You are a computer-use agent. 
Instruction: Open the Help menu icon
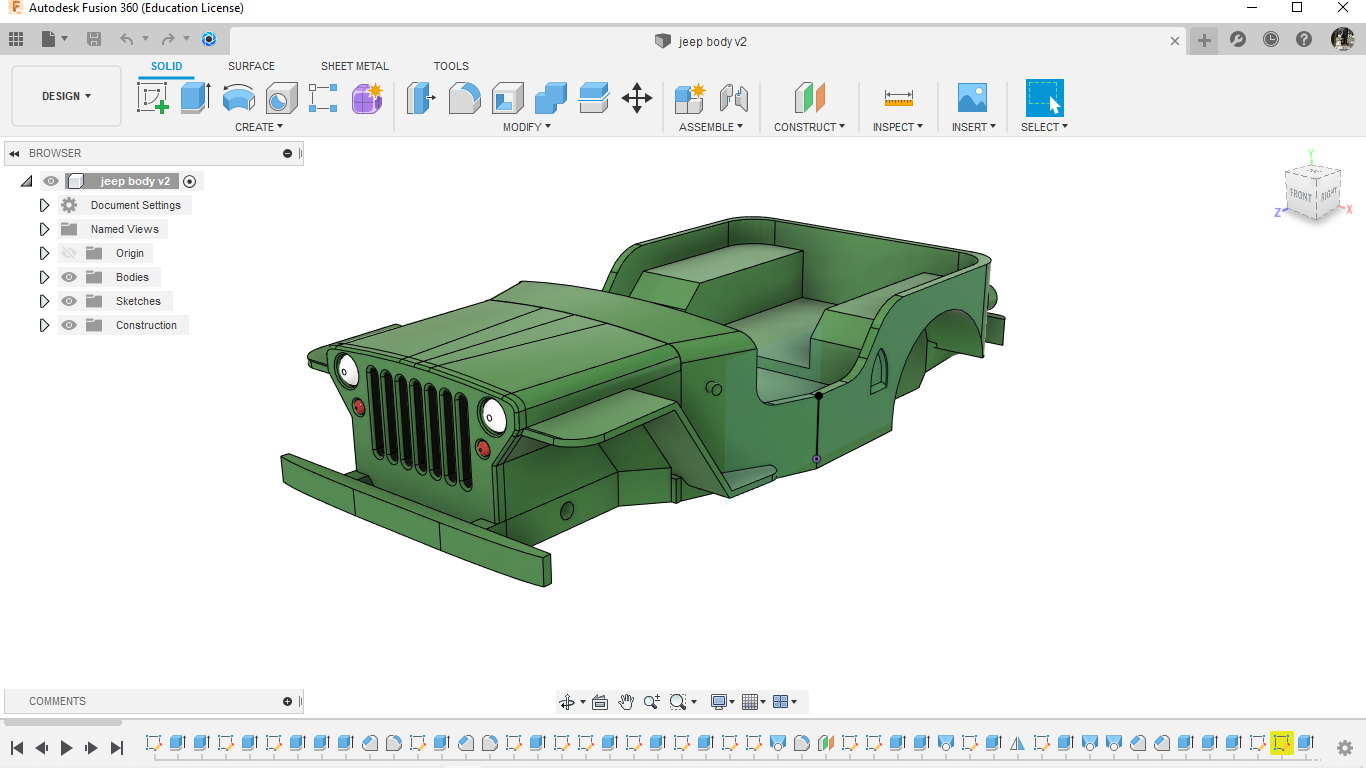[1304, 40]
